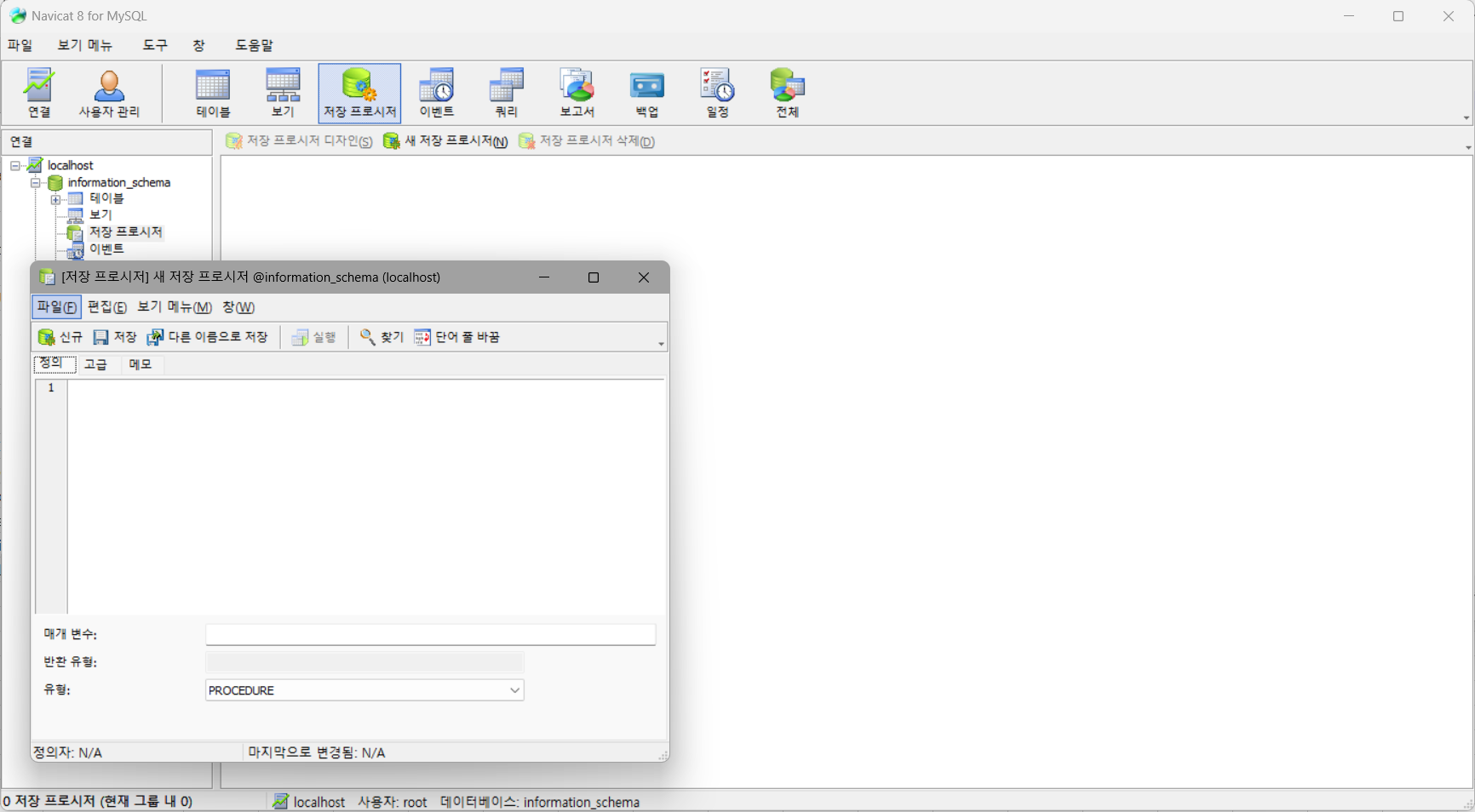Open the 연결 (Connection) toolbar icon
The image size is (1475, 812).
[x=39, y=92]
